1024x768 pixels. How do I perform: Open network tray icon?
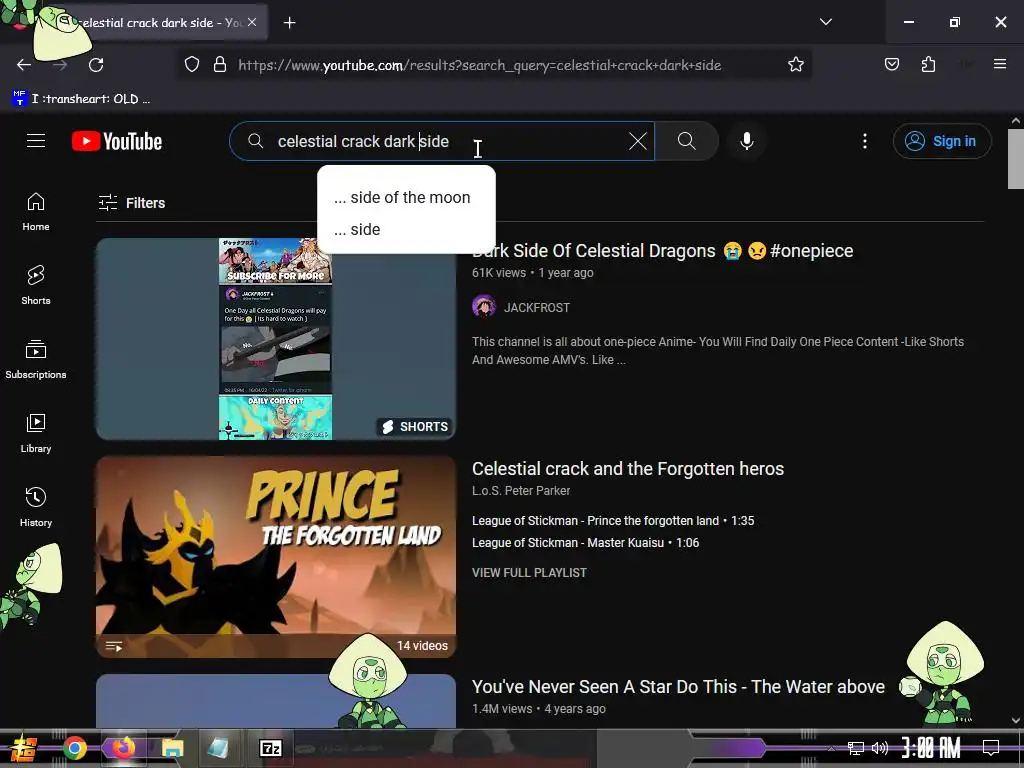point(855,748)
